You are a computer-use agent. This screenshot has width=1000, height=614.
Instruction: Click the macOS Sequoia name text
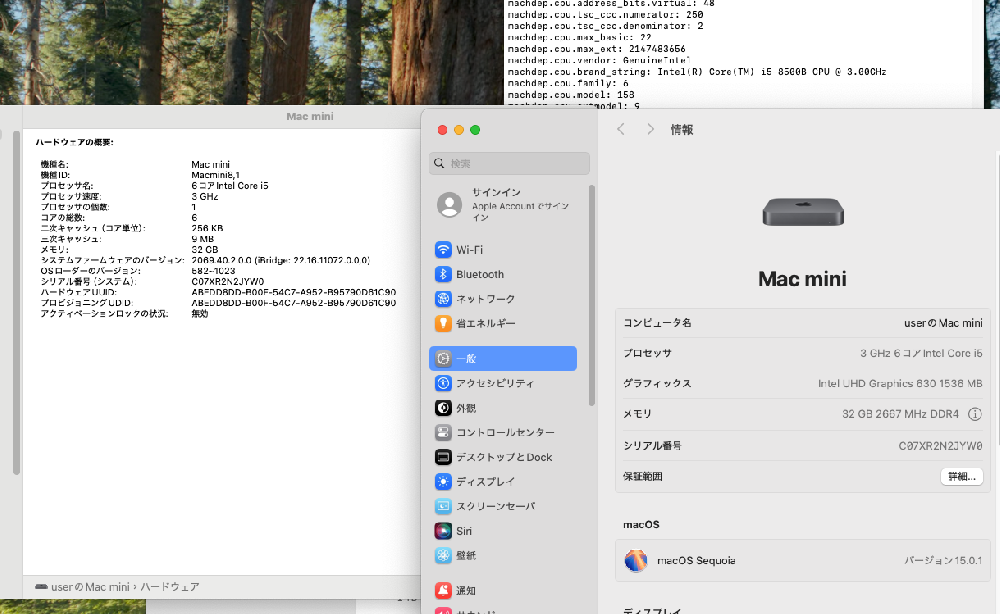pos(696,560)
